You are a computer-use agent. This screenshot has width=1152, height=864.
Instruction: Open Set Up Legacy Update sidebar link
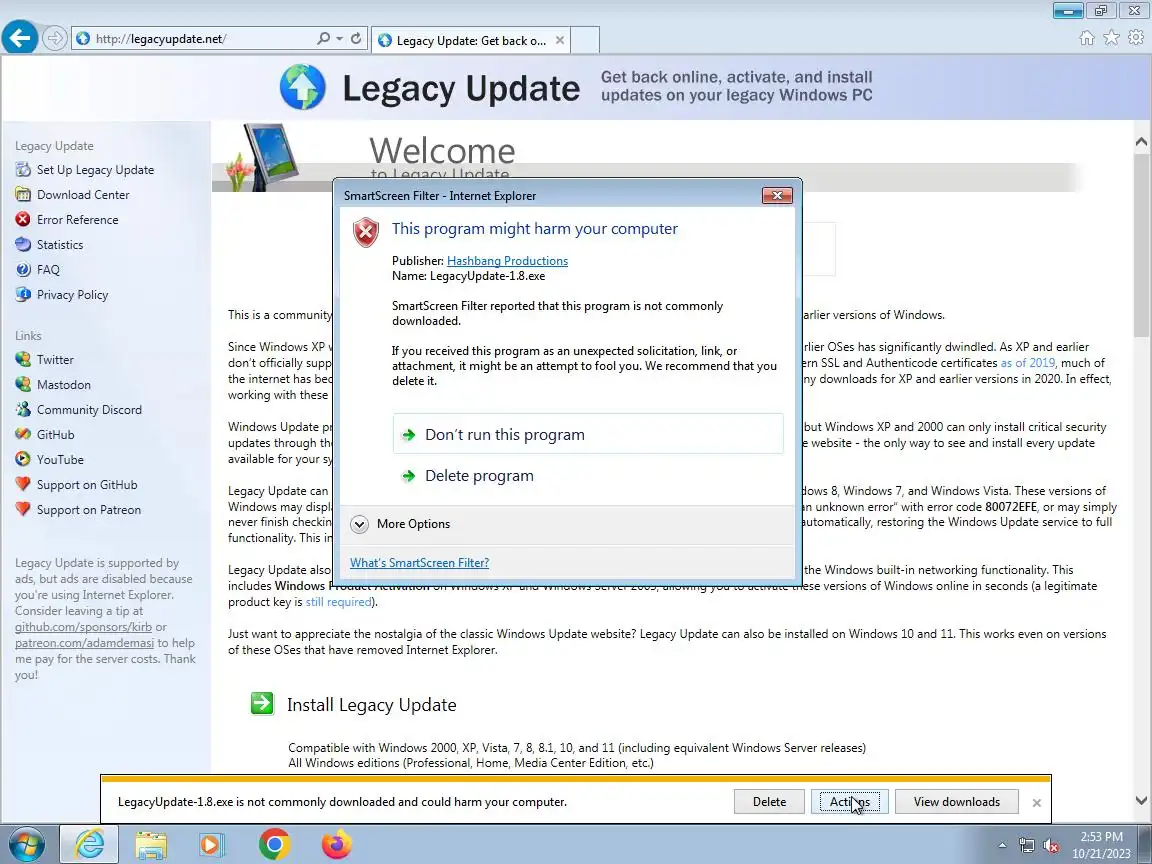(x=96, y=170)
